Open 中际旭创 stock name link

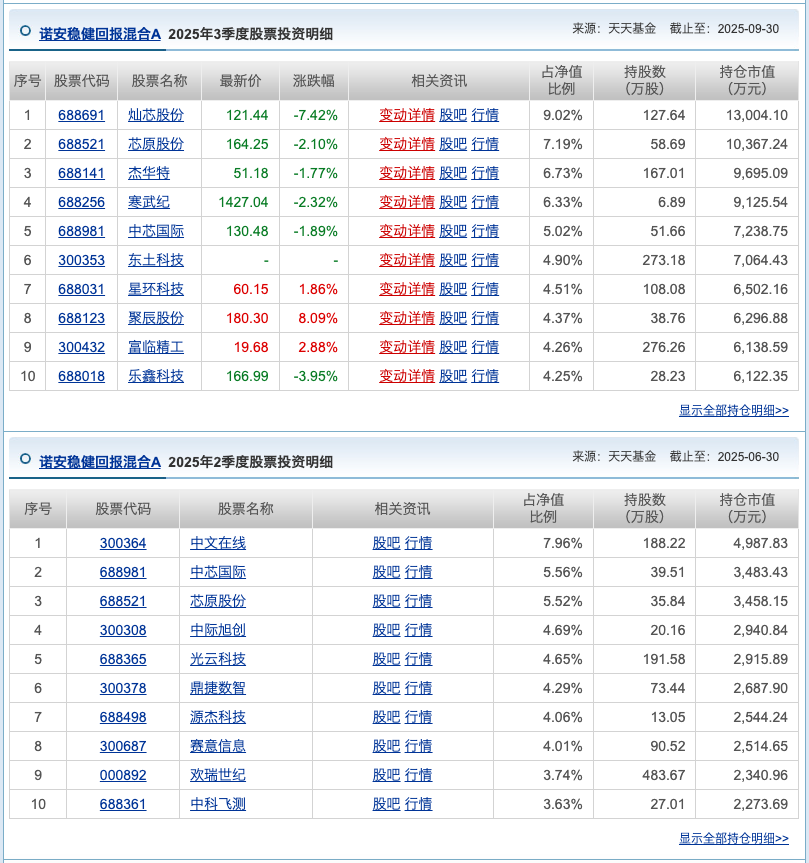218,630
